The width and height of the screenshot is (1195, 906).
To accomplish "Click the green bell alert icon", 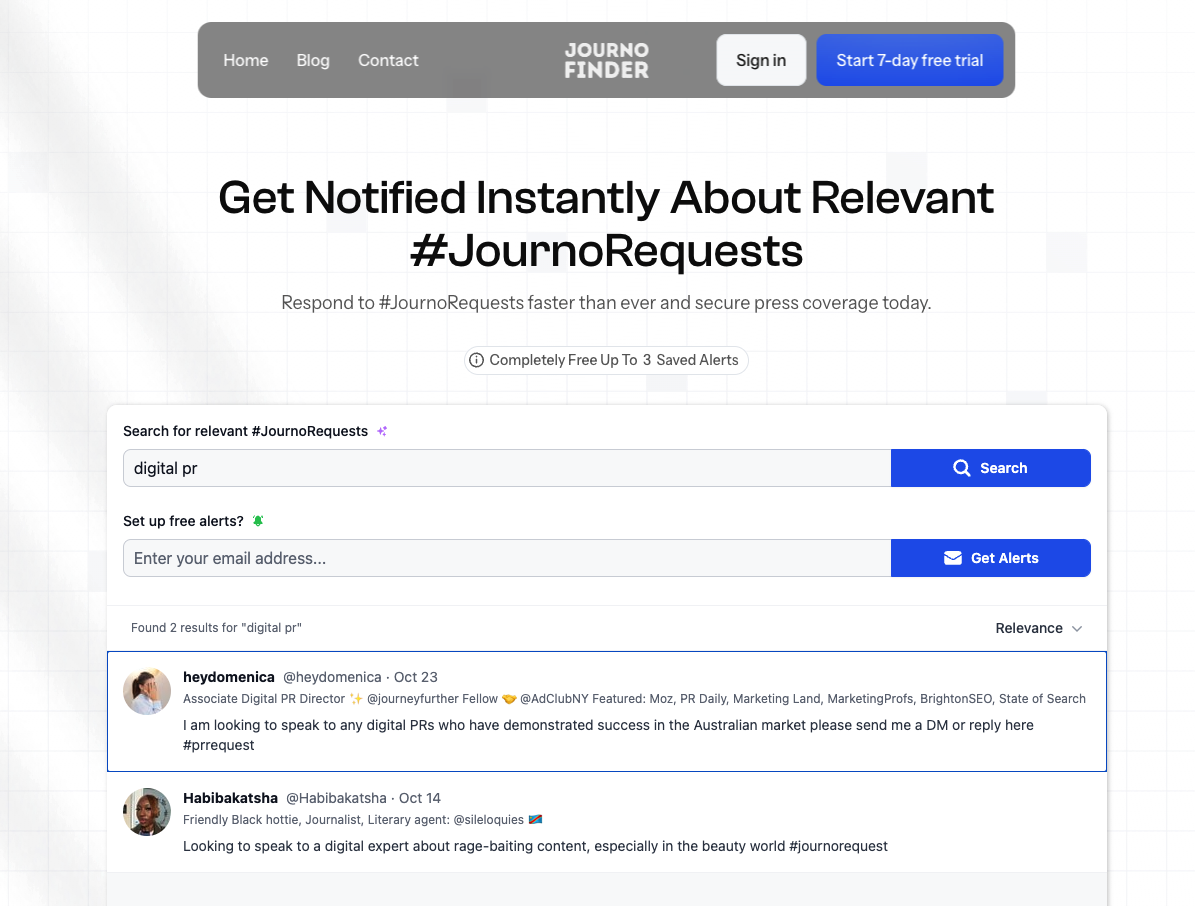I will [x=258, y=521].
